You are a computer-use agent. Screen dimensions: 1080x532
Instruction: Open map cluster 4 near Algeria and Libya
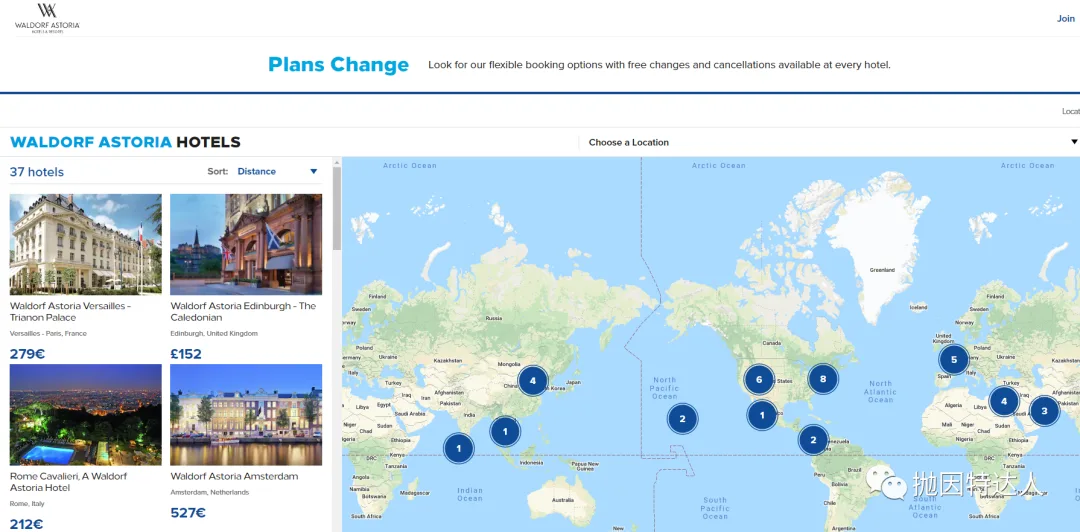click(1003, 401)
